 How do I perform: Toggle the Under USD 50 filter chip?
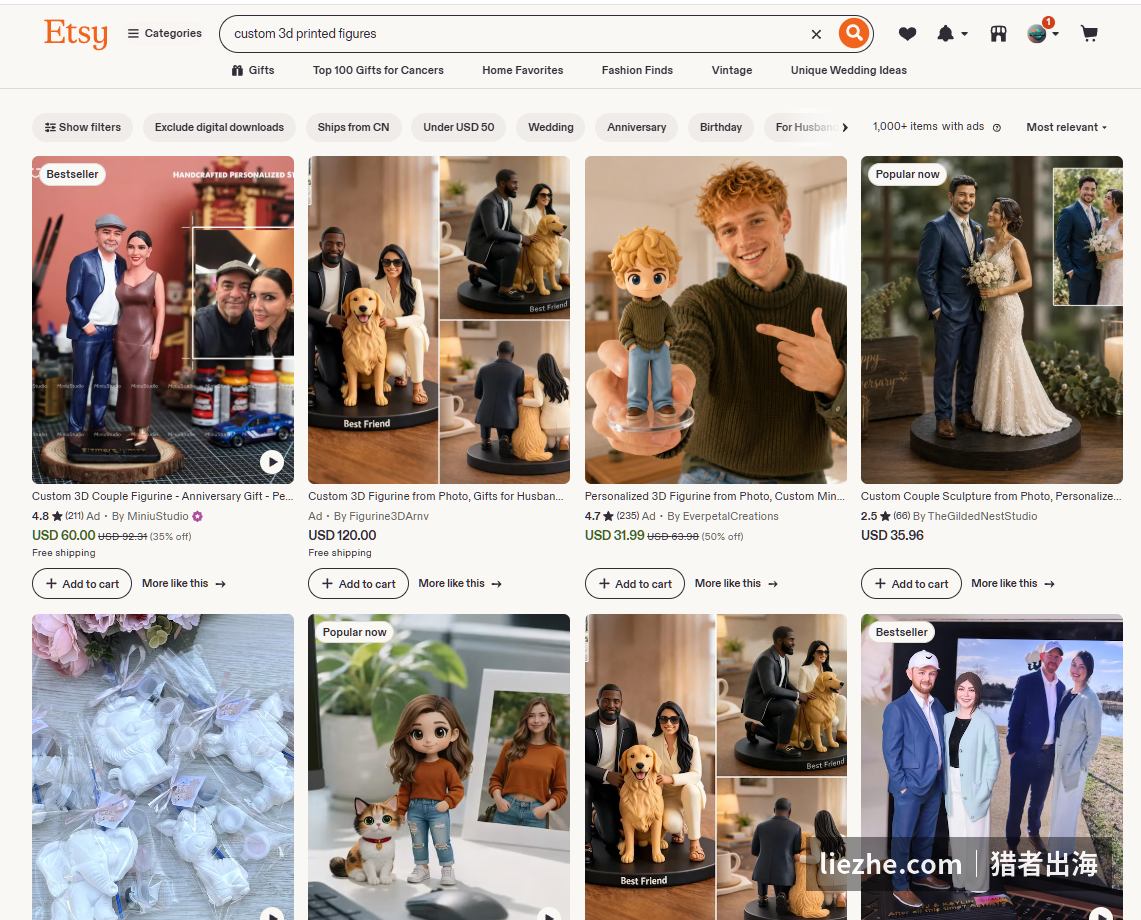(458, 127)
